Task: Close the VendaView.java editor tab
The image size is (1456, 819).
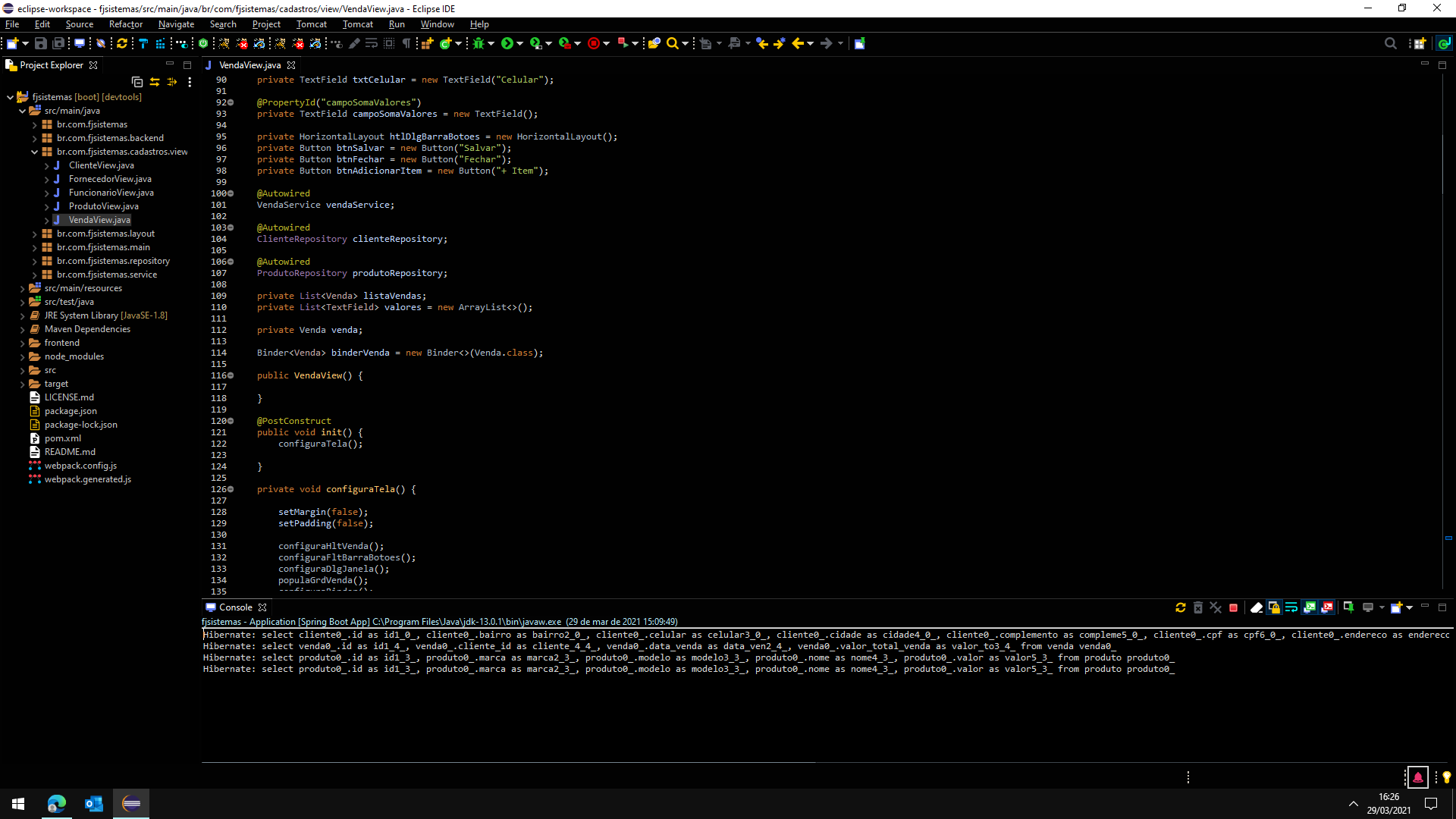Action: point(291,65)
